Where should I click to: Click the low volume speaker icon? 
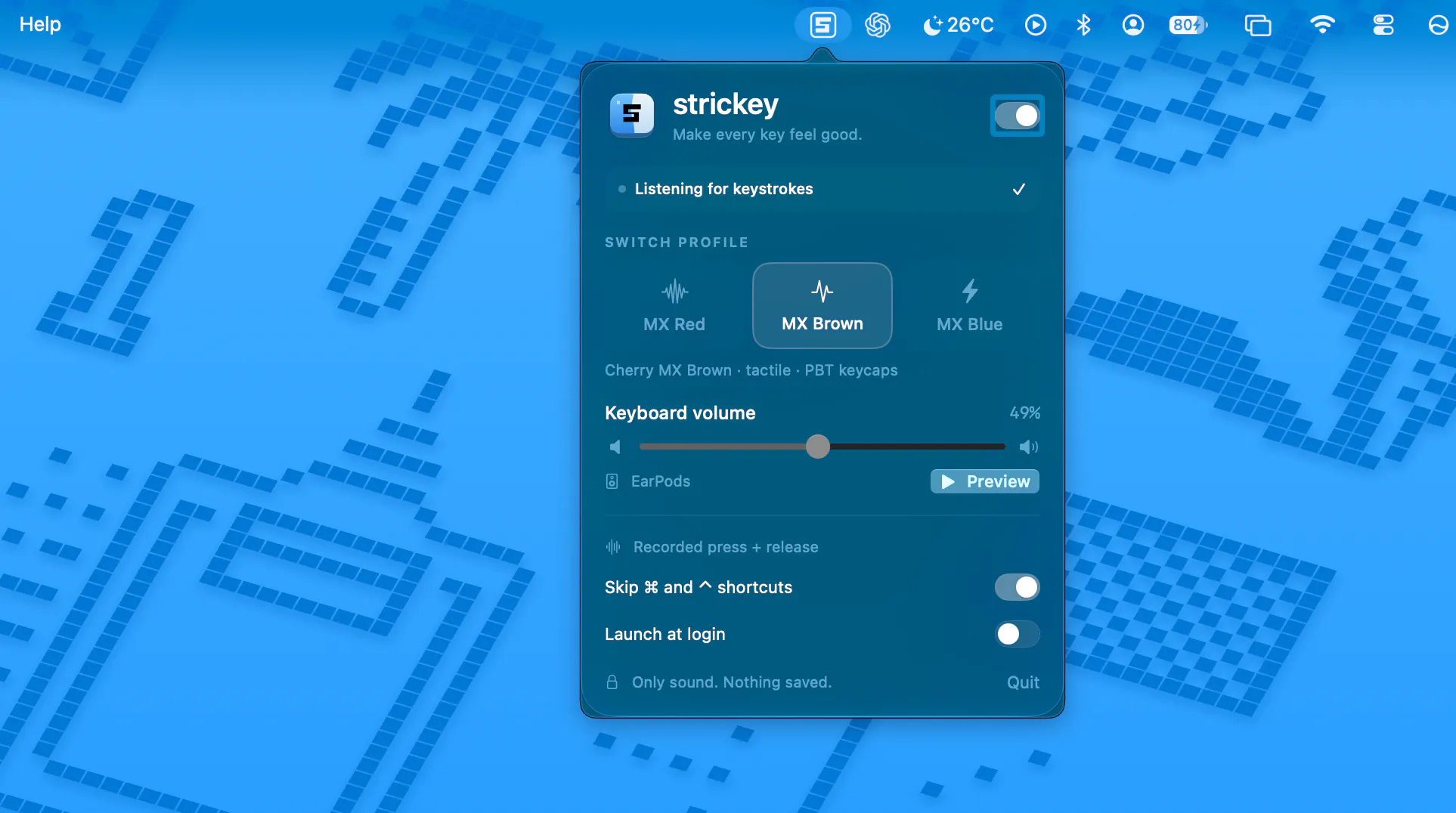[615, 447]
